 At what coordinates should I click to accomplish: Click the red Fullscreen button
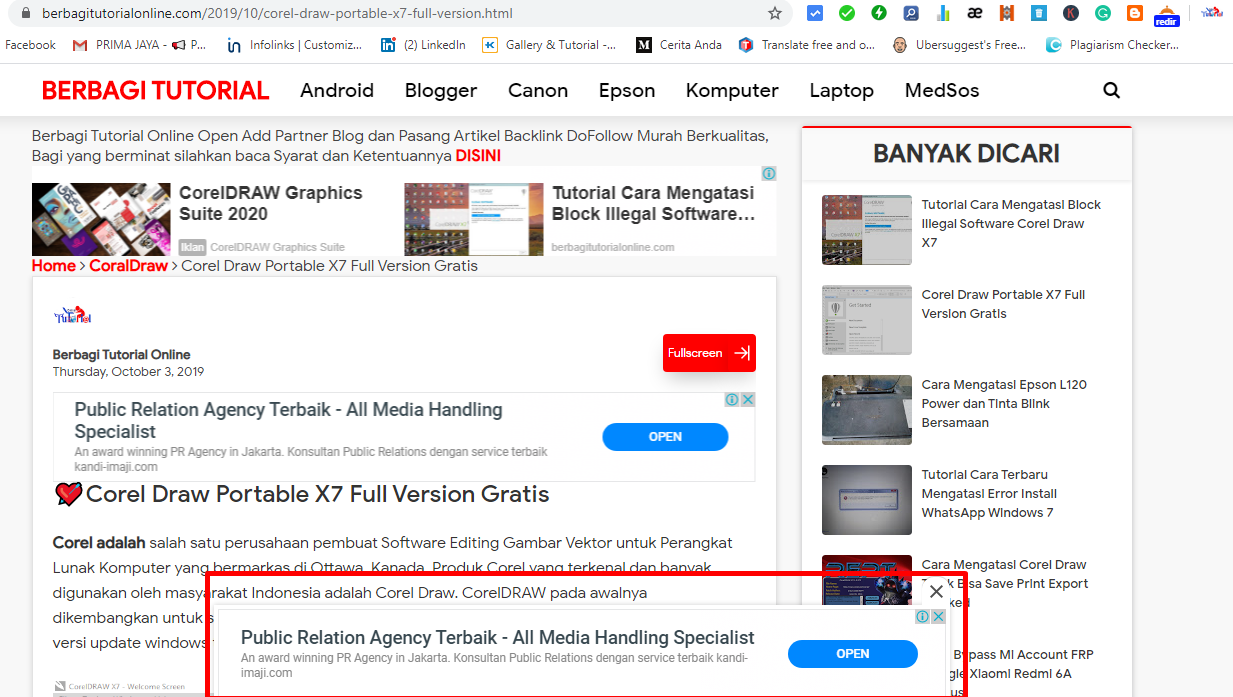tap(709, 353)
